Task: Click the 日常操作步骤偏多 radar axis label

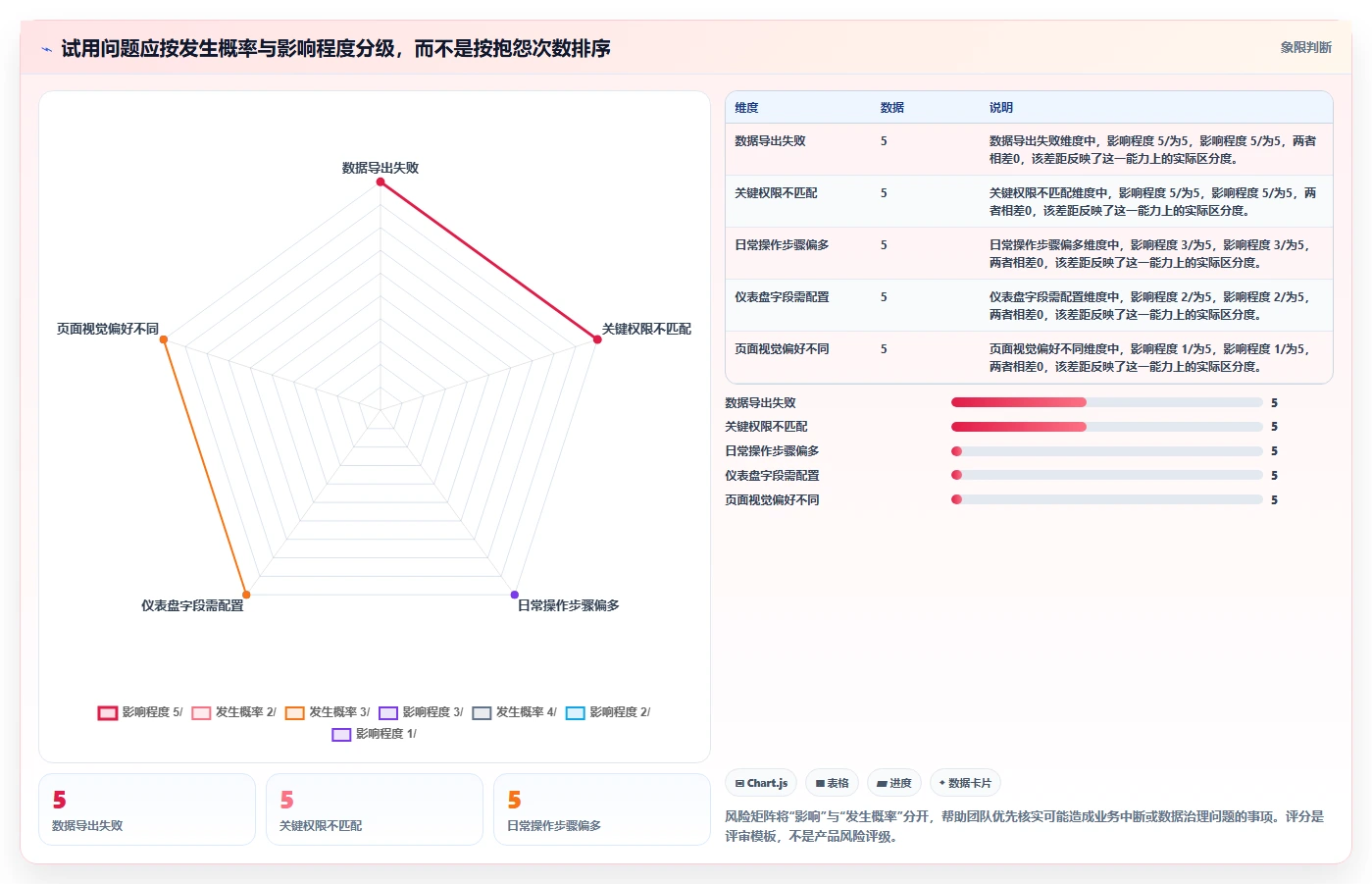Action: click(x=569, y=605)
